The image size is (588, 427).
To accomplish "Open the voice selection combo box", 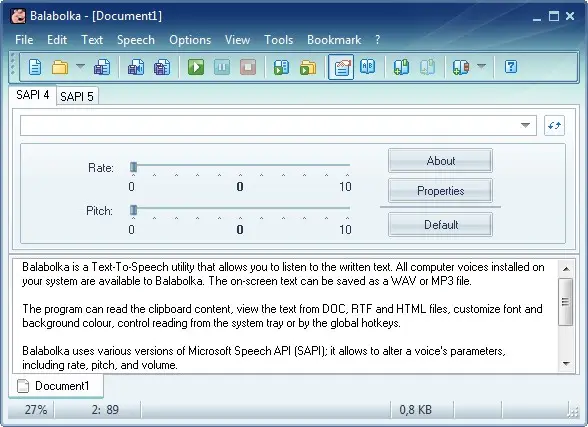I will pyautogui.click(x=278, y=125).
